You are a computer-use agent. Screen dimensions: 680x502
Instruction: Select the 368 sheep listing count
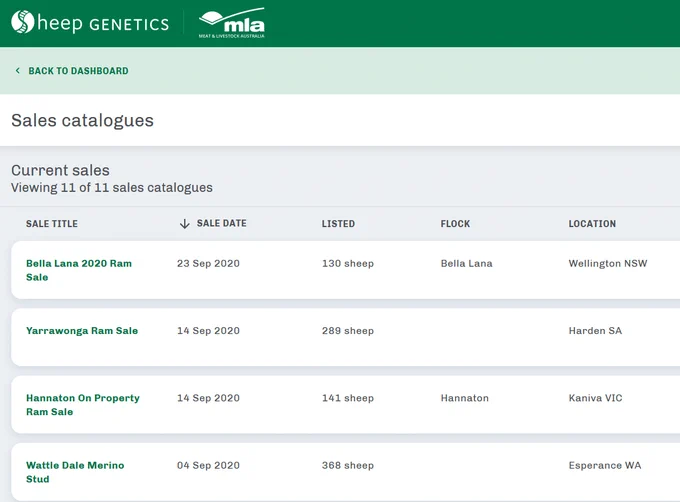[348, 465]
